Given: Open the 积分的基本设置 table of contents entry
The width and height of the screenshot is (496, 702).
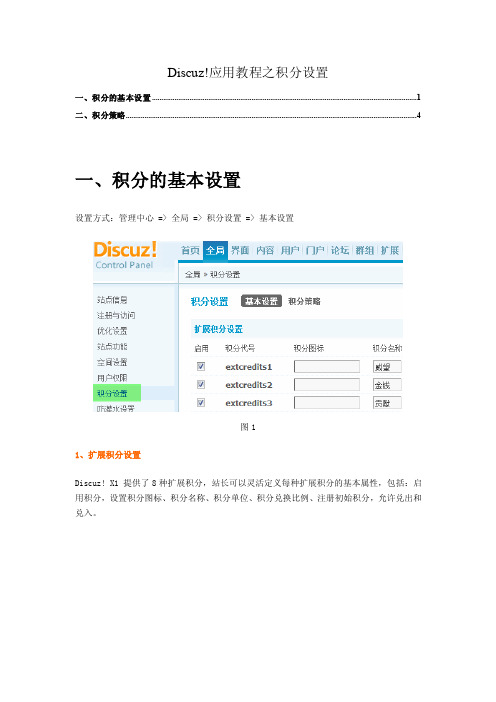Looking at the screenshot, I should pos(248,98).
